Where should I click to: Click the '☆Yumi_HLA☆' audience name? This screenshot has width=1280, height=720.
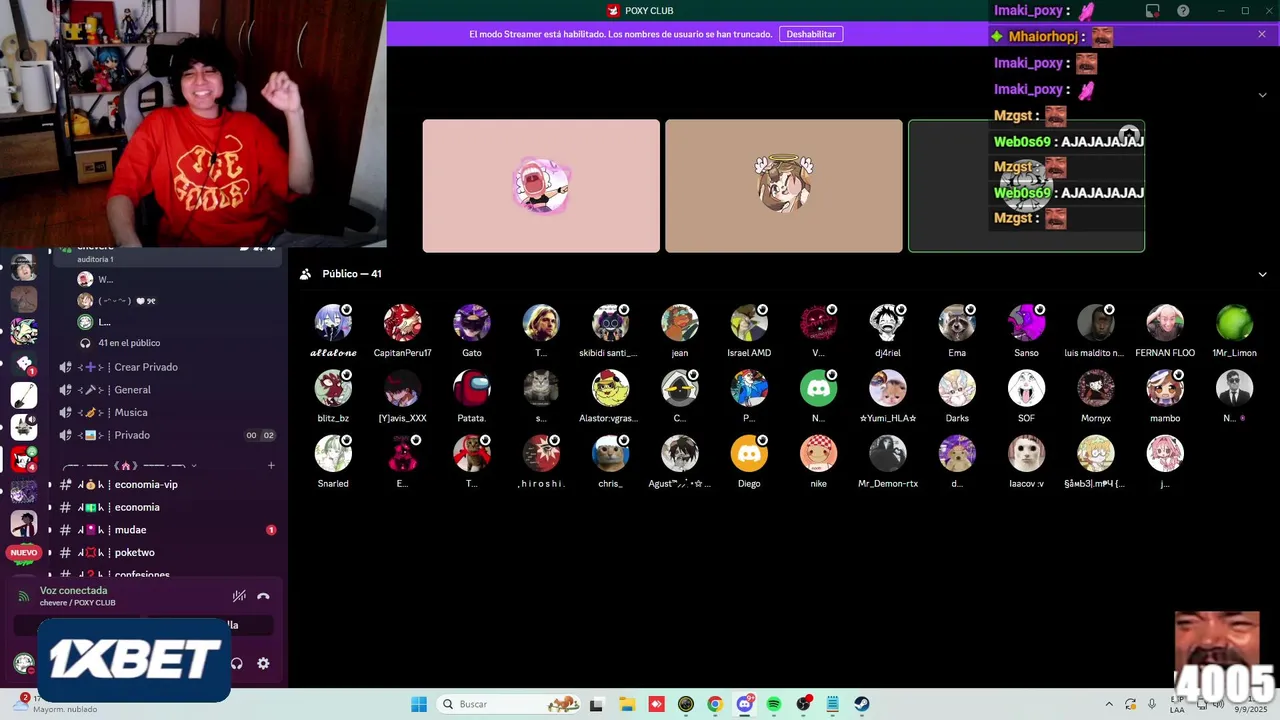click(x=888, y=418)
